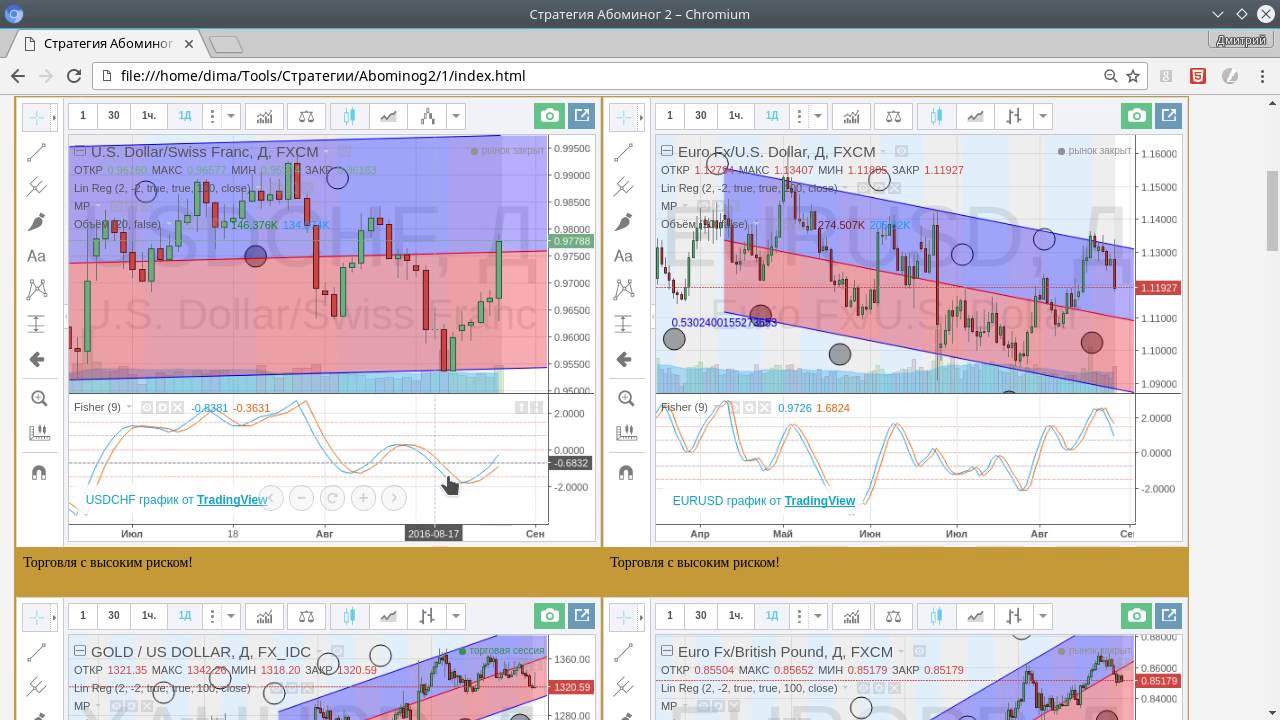
Task: Select crosshair cursor tool in USDCHF chart
Action: (37, 117)
